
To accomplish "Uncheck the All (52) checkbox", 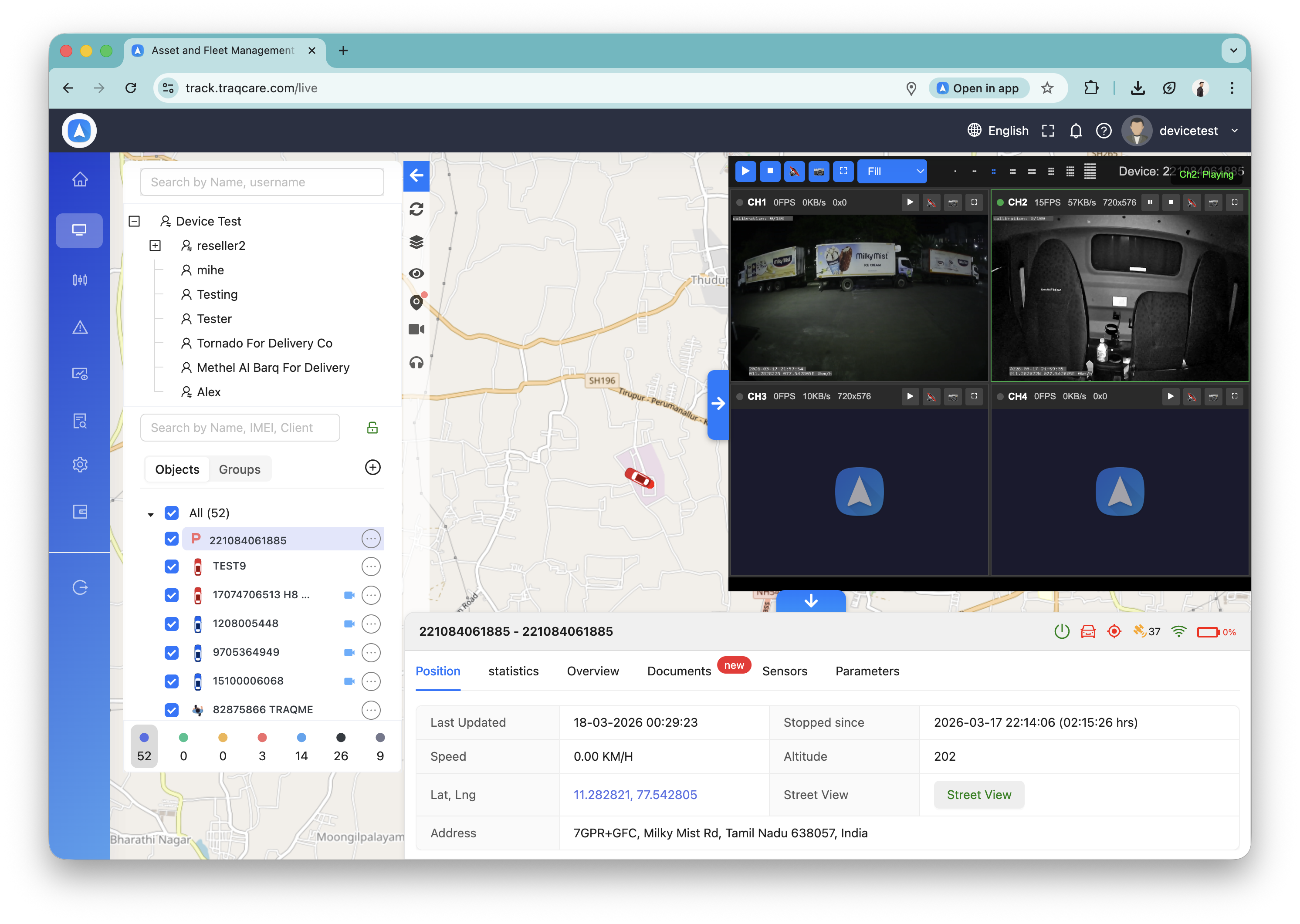I will [x=171, y=513].
